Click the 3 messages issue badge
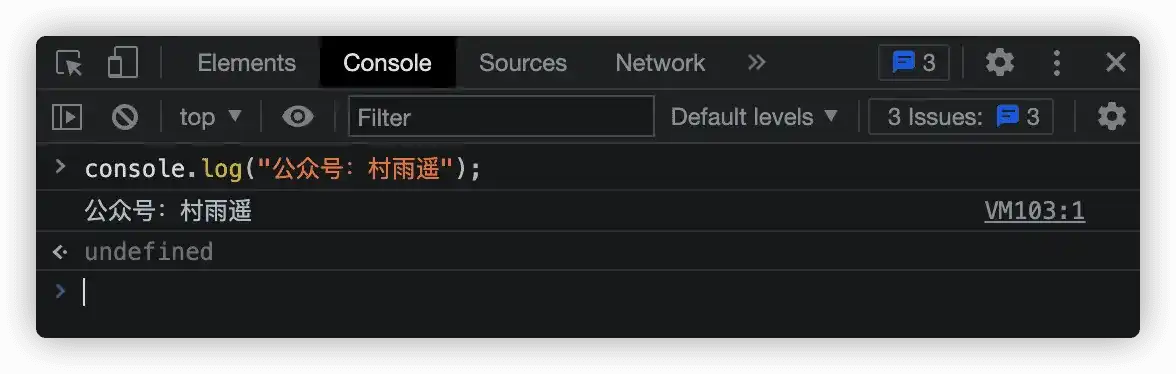This screenshot has height=374, width=1176. pyautogui.click(x=914, y=62)
